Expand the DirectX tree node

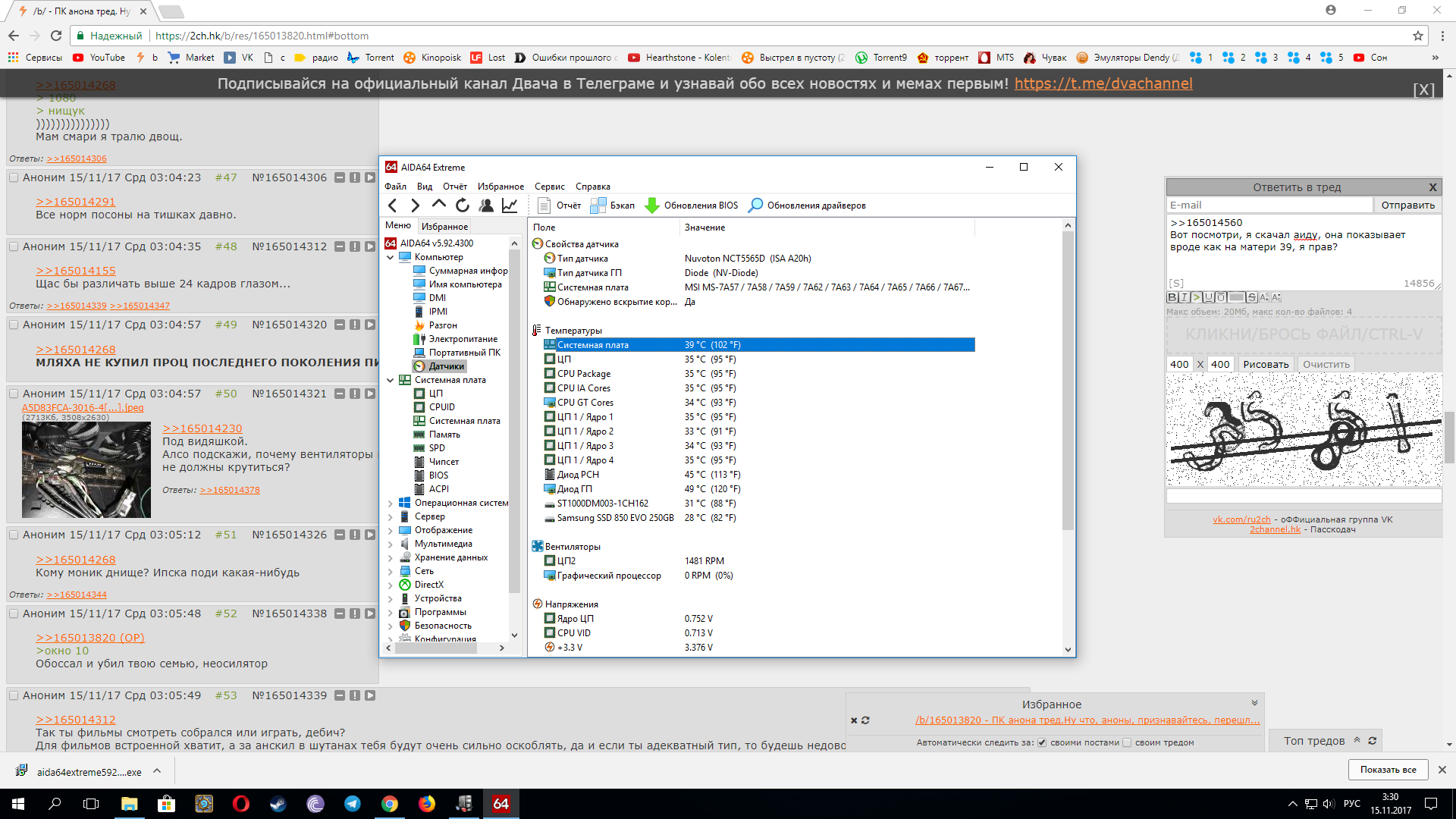tap(391, 585)
